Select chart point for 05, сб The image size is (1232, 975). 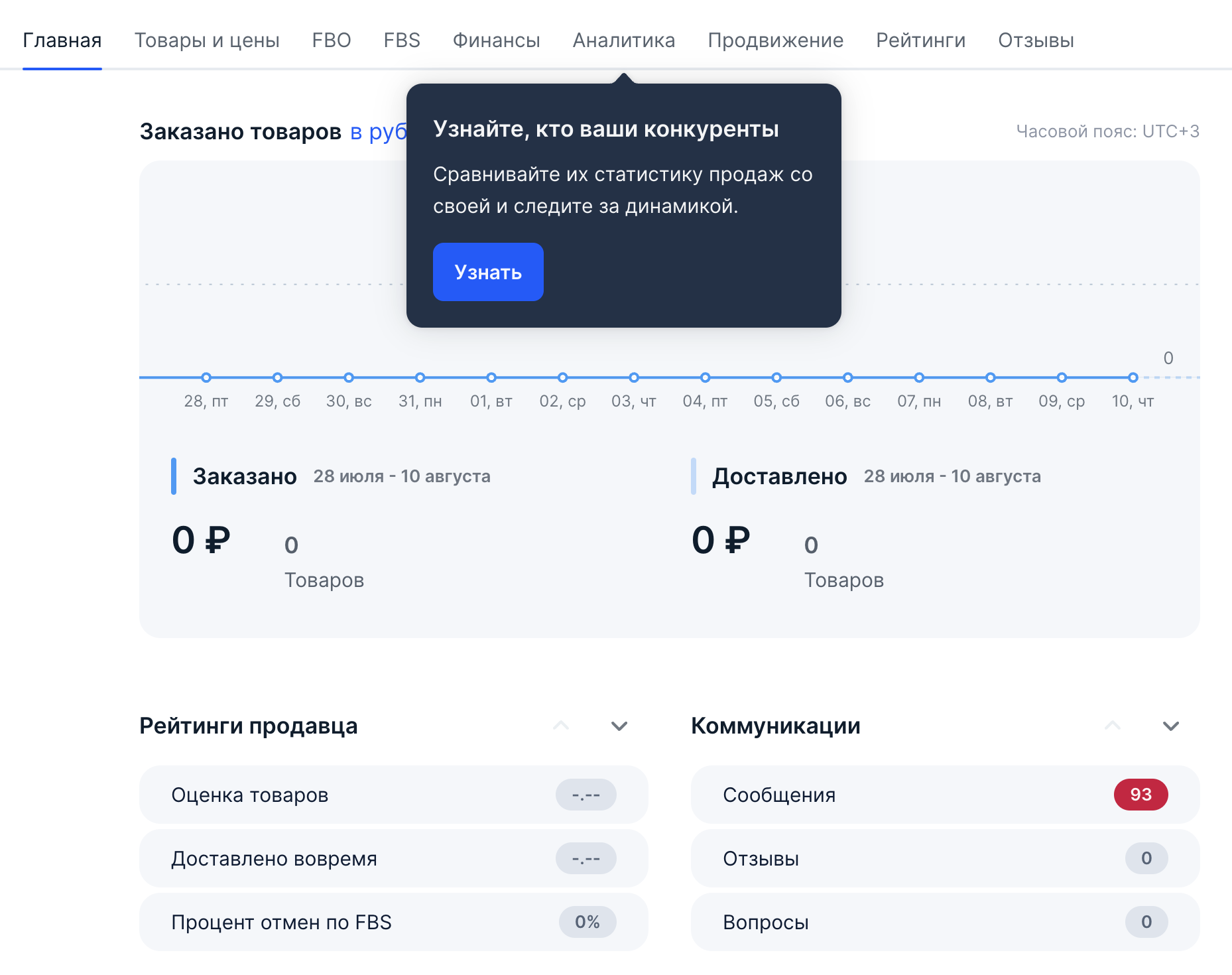pyautogui.click(x=776, y=377)
